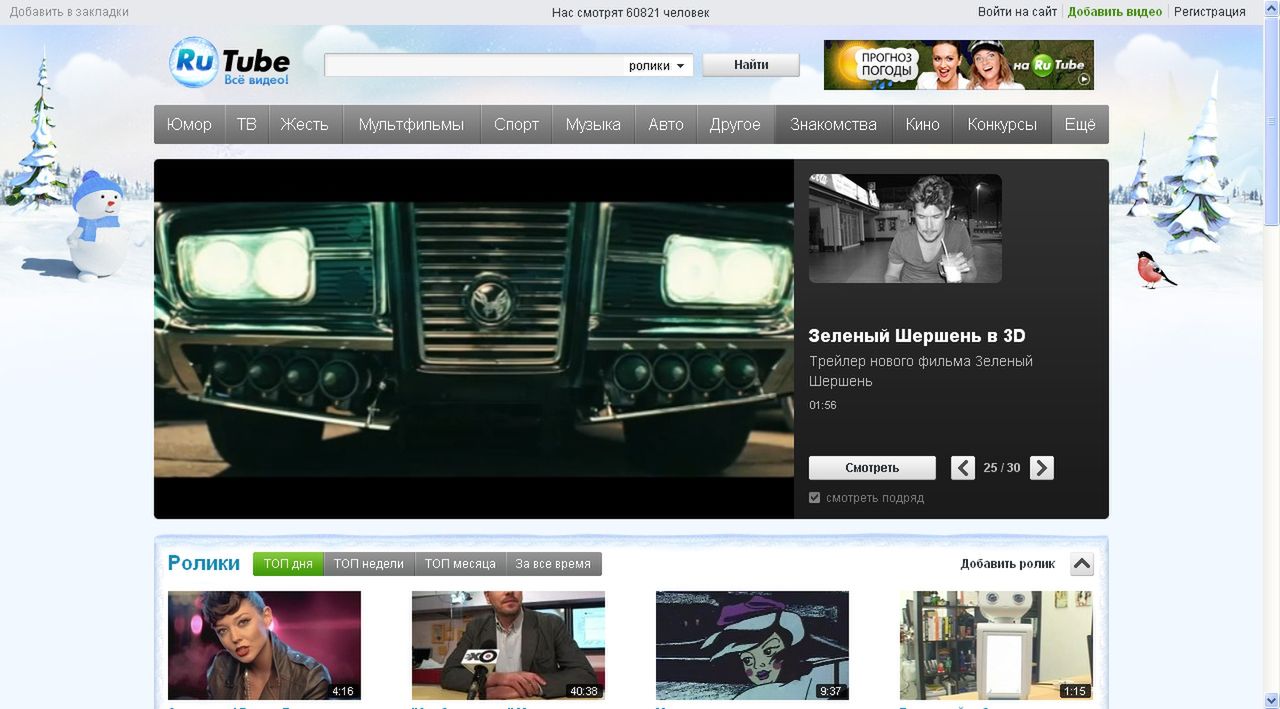This screenshot has width=1280, height=709.
Task: Click Добавить видео link
Action: pos(1115,12)
